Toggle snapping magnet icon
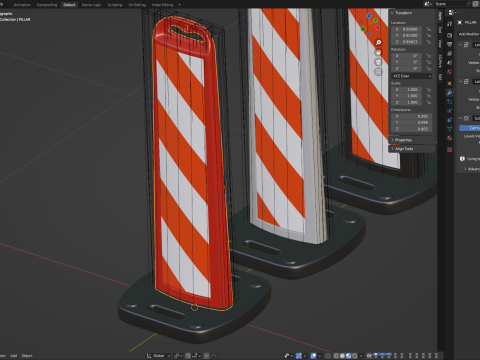The height and width of the screenshot is (360, 480). 188,356
